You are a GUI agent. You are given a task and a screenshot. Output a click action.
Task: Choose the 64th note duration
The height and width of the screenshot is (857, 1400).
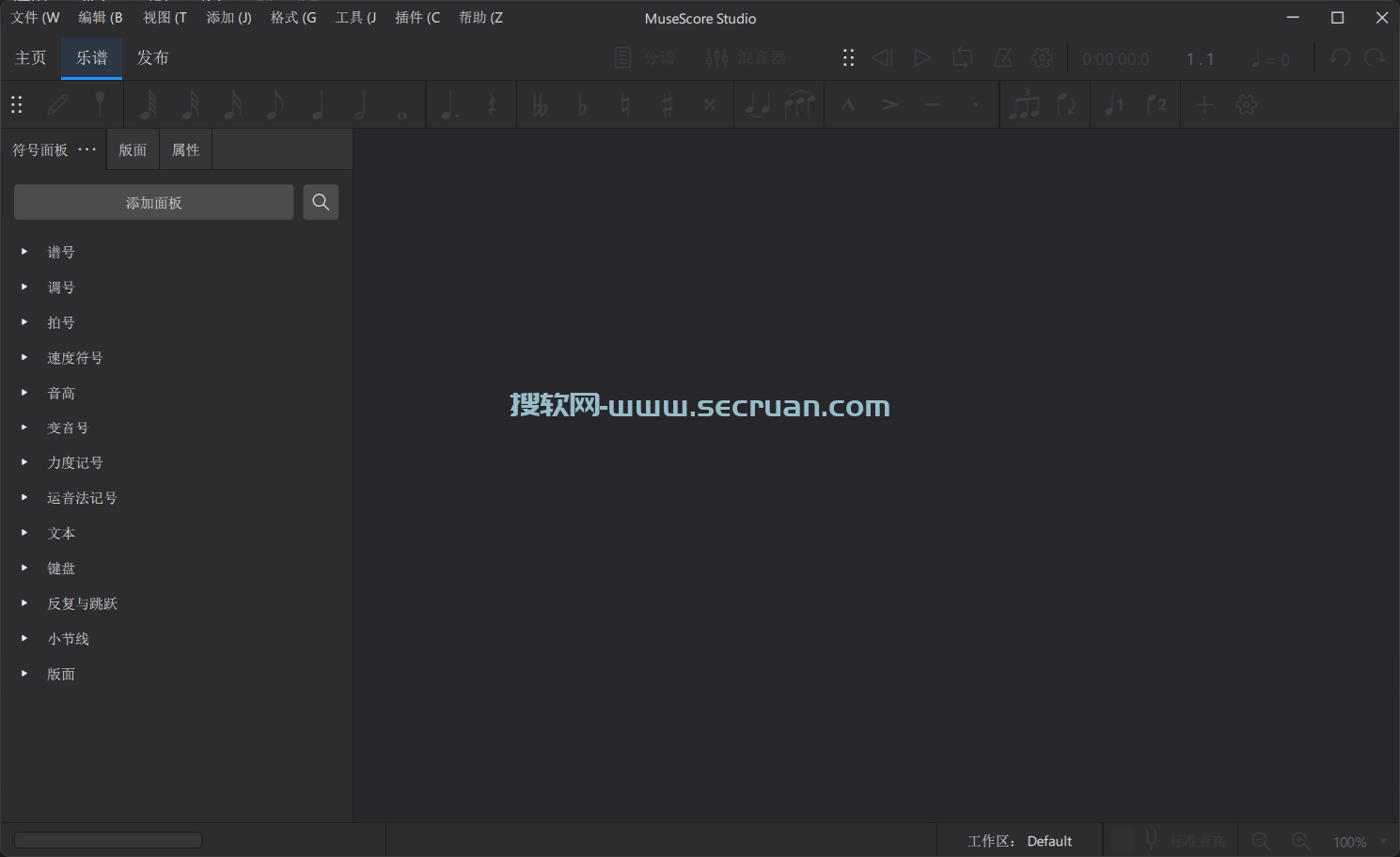[148, 104]
